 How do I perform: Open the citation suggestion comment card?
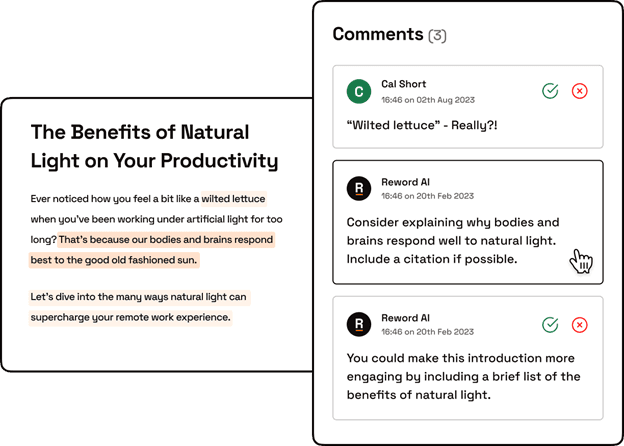tap(468, 222)
